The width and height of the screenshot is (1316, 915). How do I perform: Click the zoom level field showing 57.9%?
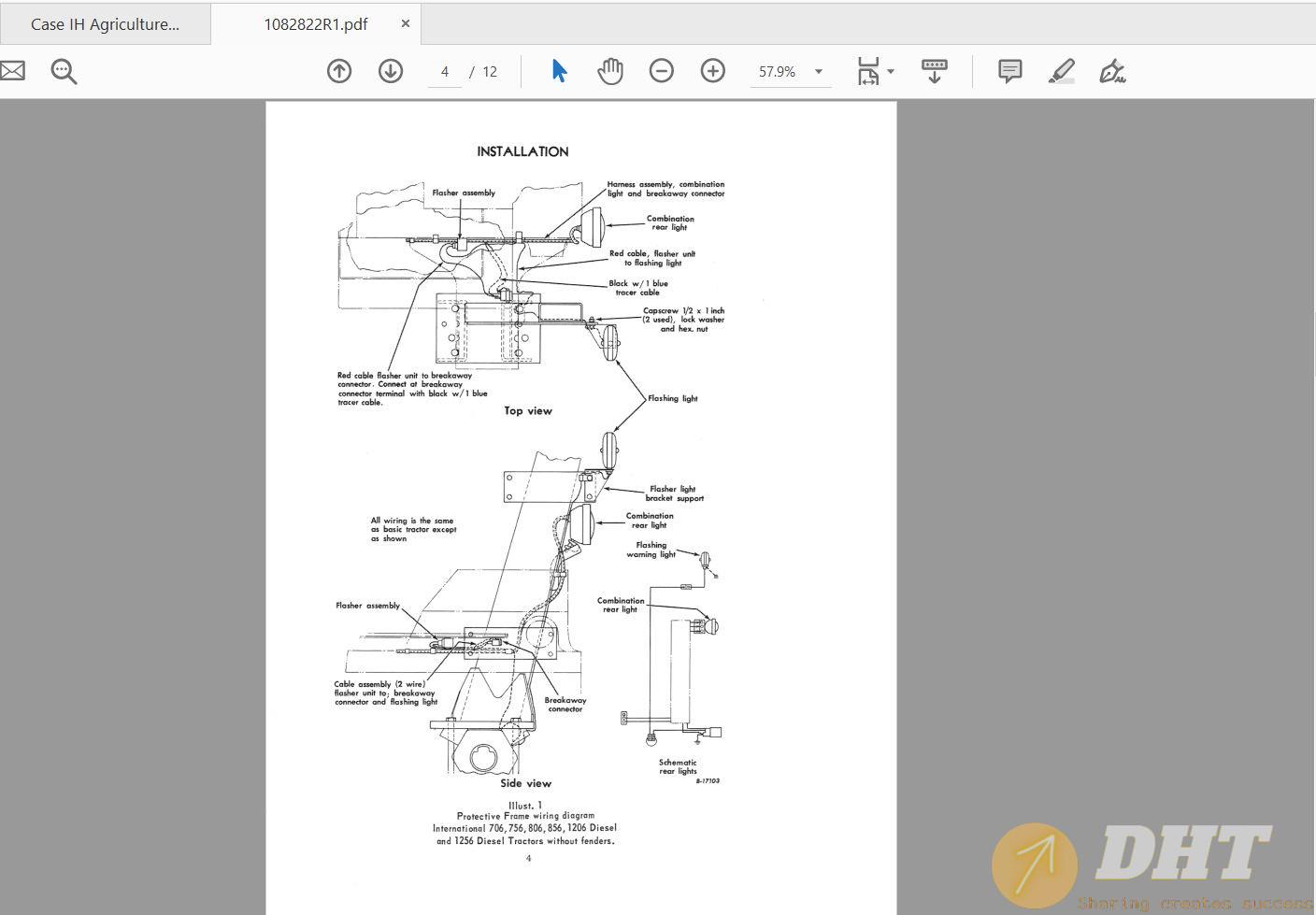778,72
